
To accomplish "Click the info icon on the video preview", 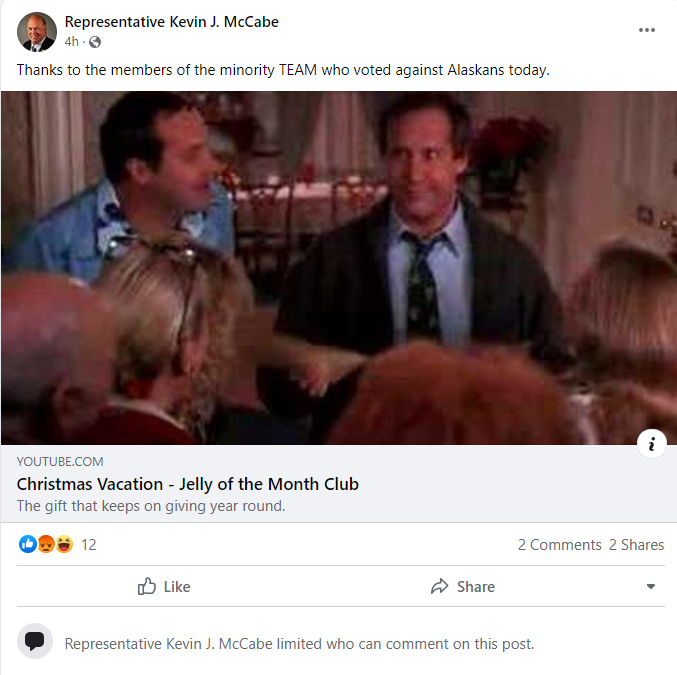I will 652,444.
